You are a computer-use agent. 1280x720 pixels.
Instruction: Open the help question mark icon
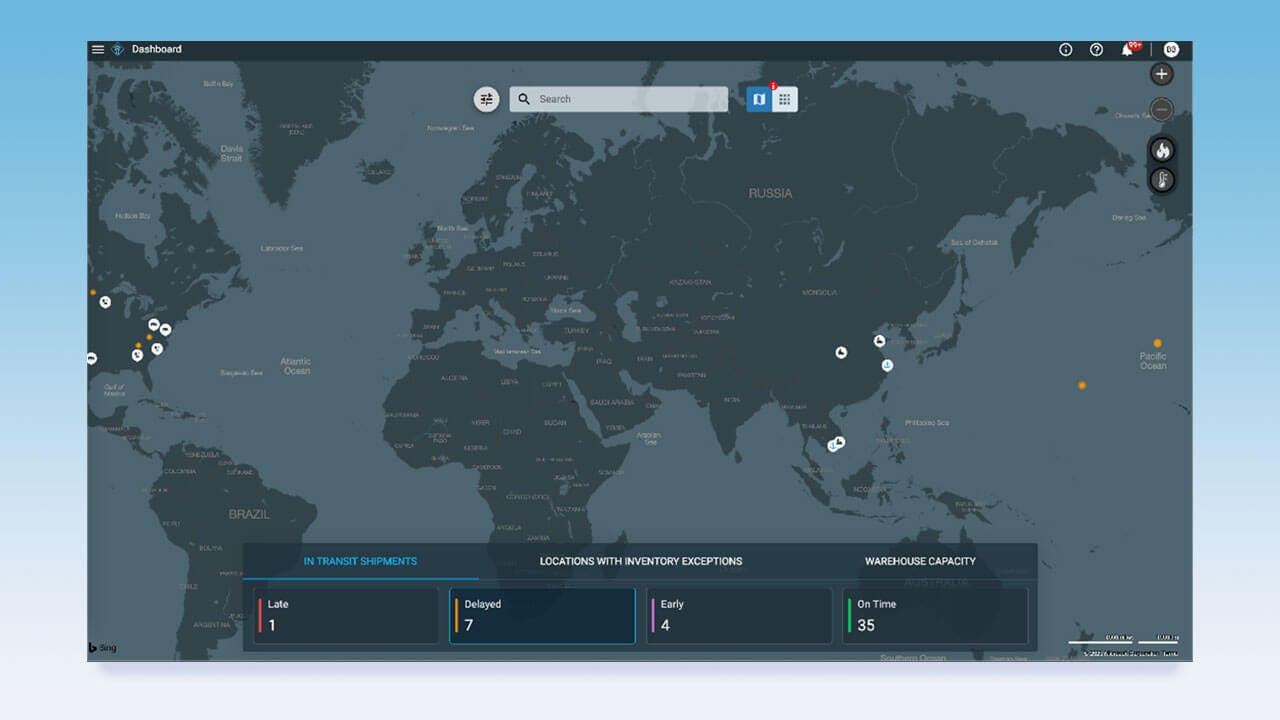pyautogui.click(x=1096, y=50)
